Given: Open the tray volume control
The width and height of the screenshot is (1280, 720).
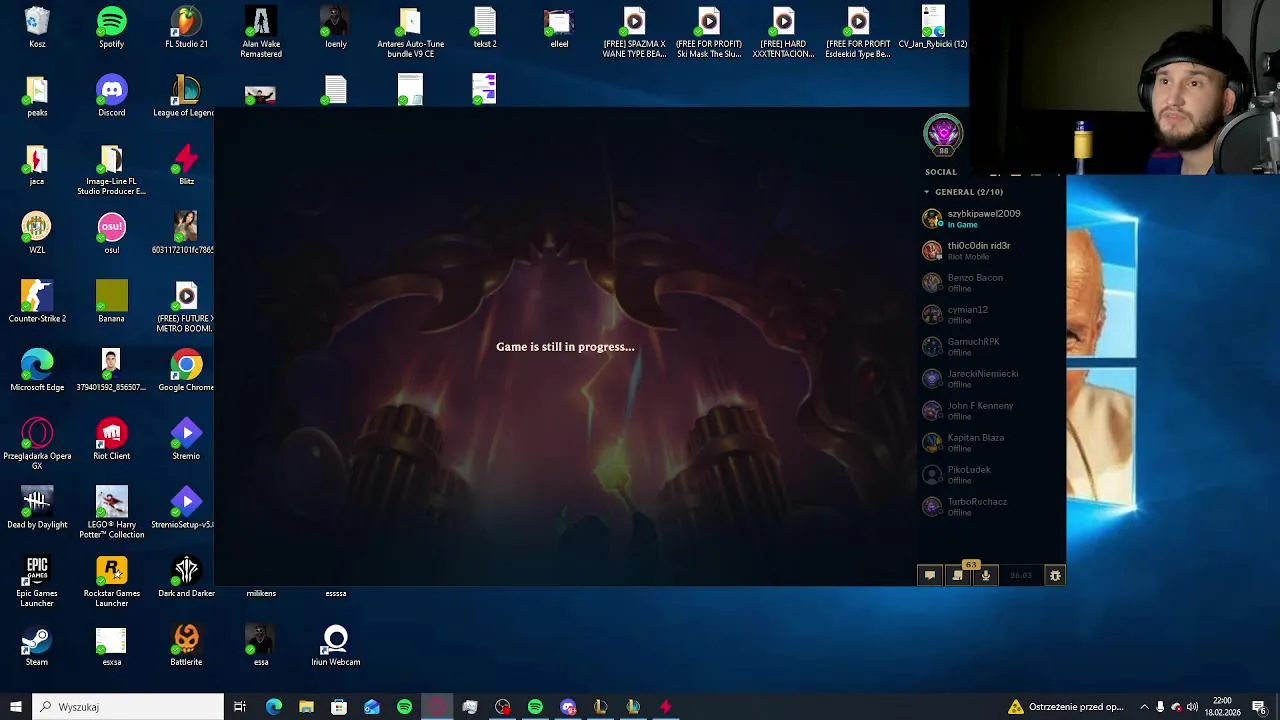Looking at the screenshot, I should pyautogui.click(x=1192, y=707).
